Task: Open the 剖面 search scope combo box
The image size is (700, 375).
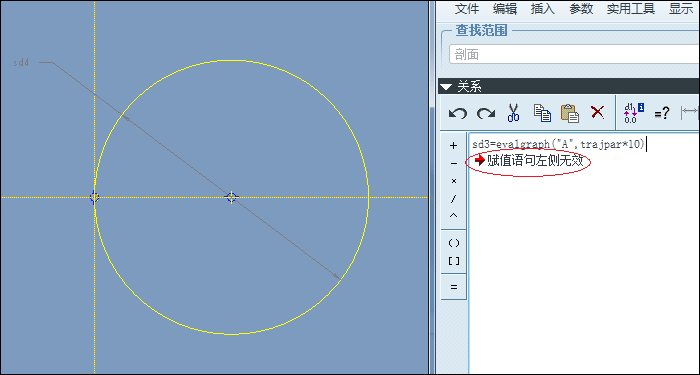Action: pos(574,54)
